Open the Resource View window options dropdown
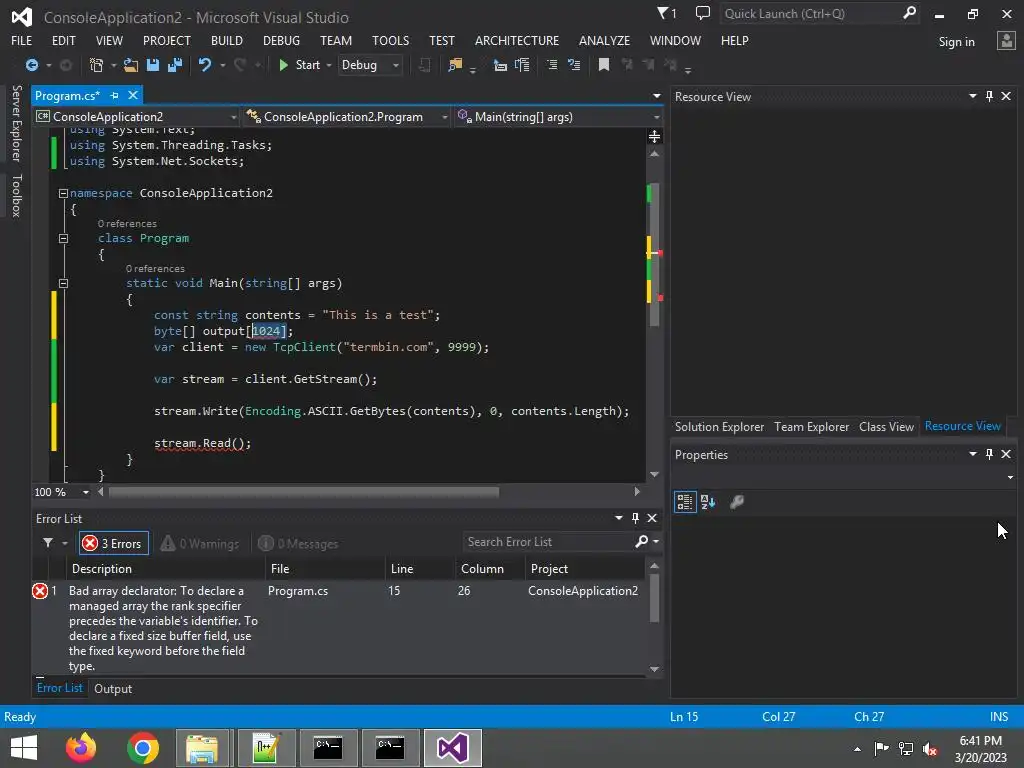This screenshot has width=1024, height=768. (972, 96)
